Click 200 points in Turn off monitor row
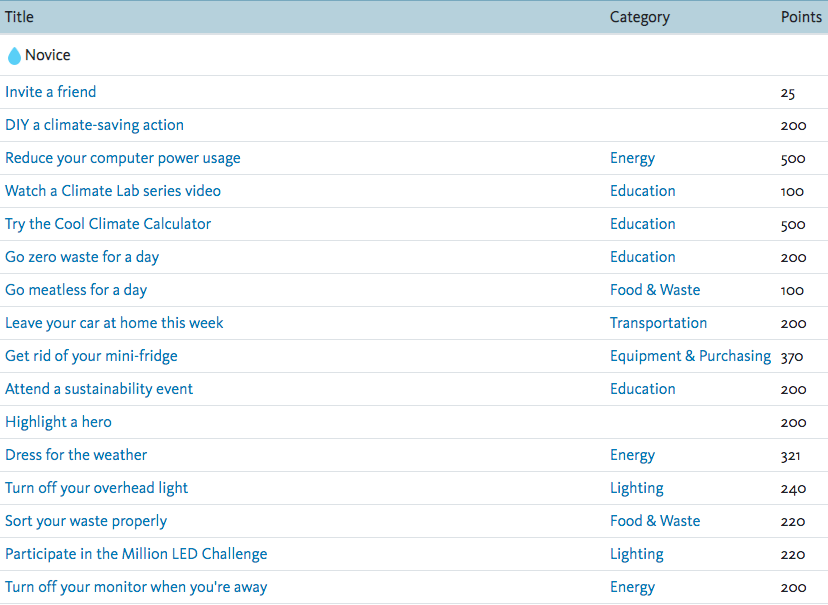This screenshot has height=605, width=828. [x=794, y=588]
